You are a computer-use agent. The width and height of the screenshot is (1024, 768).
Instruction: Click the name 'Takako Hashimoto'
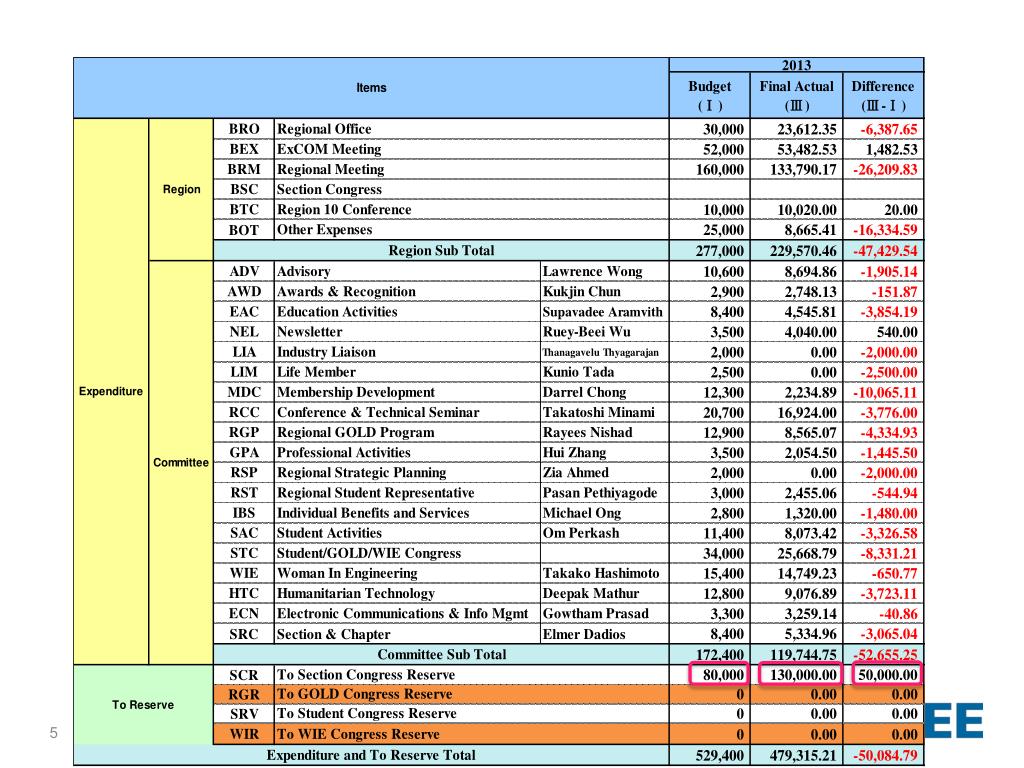pyautogui.click(x=605, y=573)
